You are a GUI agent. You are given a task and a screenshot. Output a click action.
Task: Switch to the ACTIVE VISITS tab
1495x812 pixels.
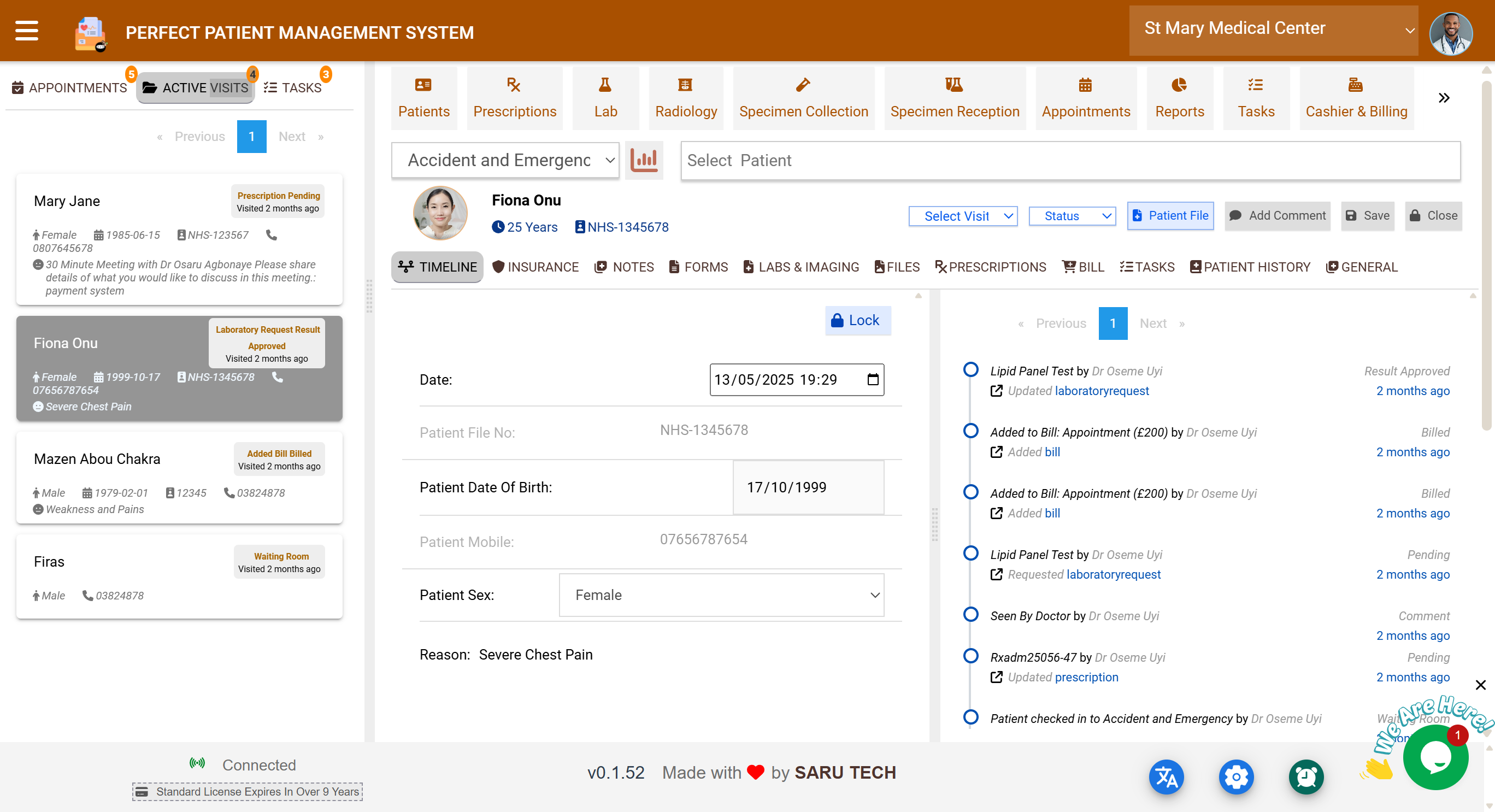pyautogui.click(x=196, y=87)
